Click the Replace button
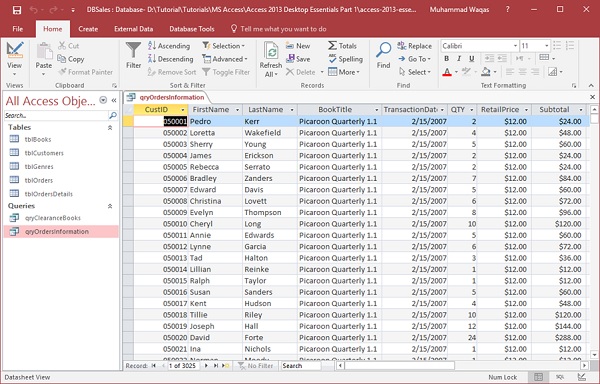This screenshot has height=384, width=600. click(414, 46)
